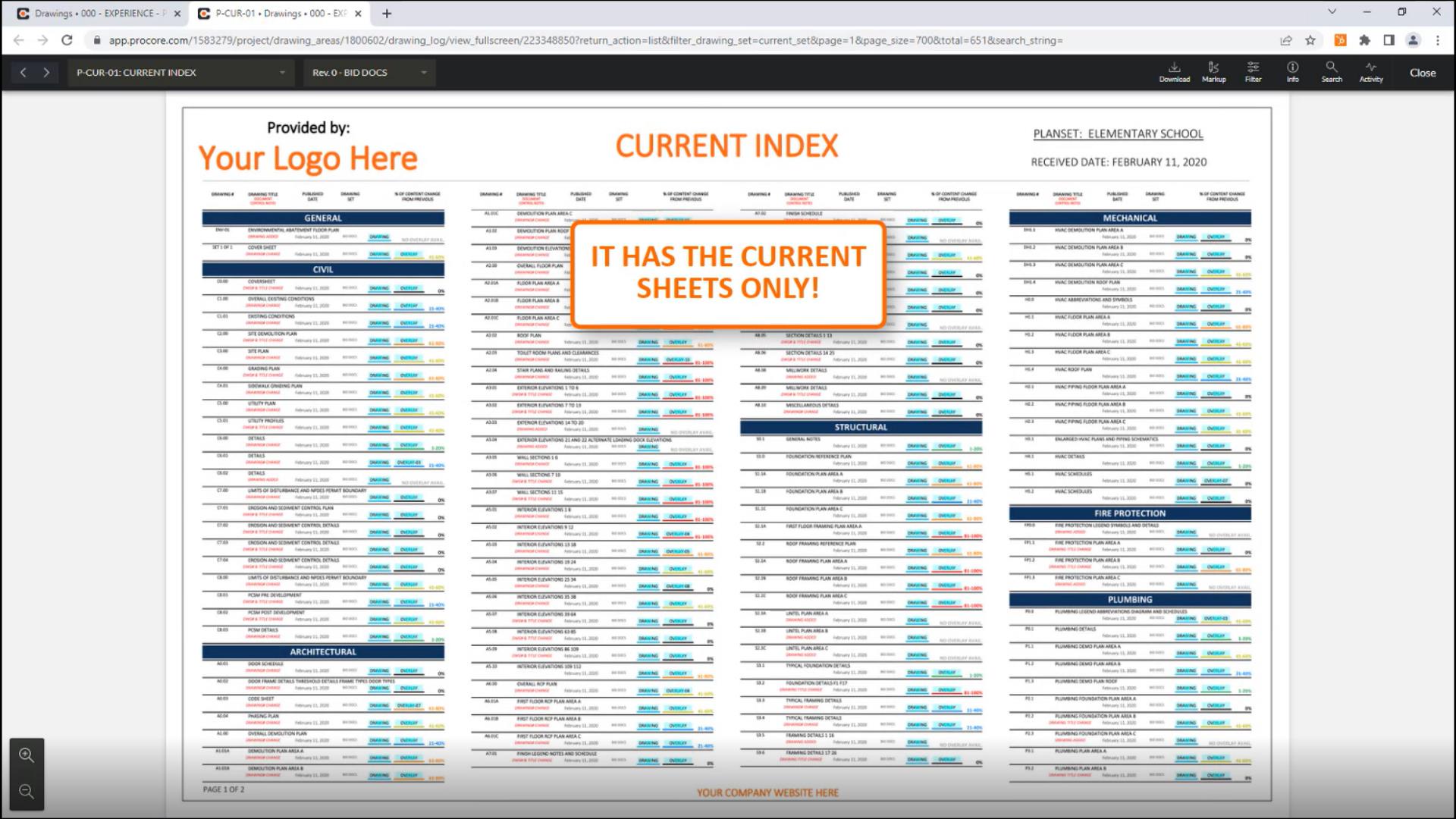Open the drawing Search tool
The image size is (1456, 819).
(x=1332, y=72)
